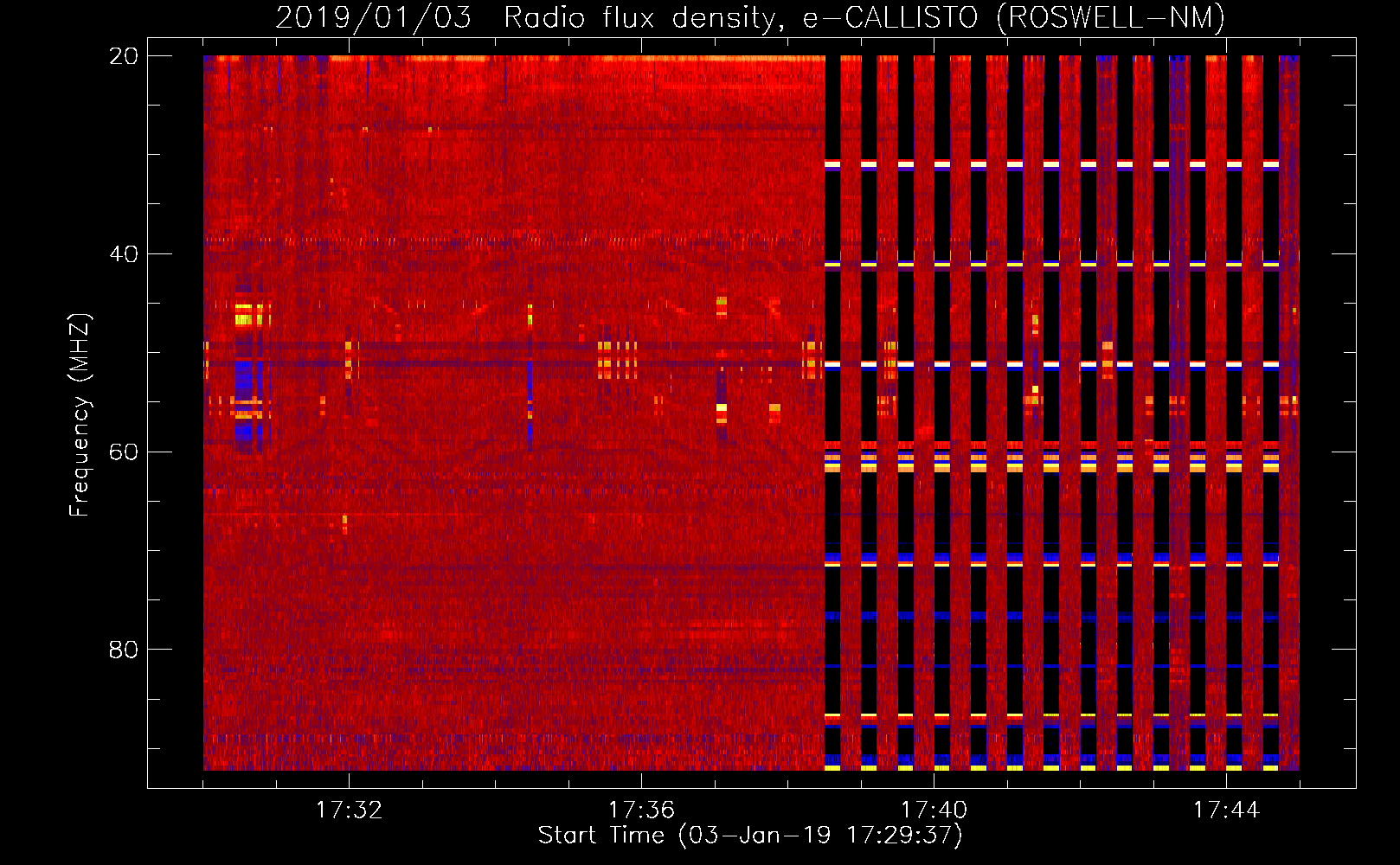
Task: Click the "17:36" time tick label
Action: (x=641, y=811)
